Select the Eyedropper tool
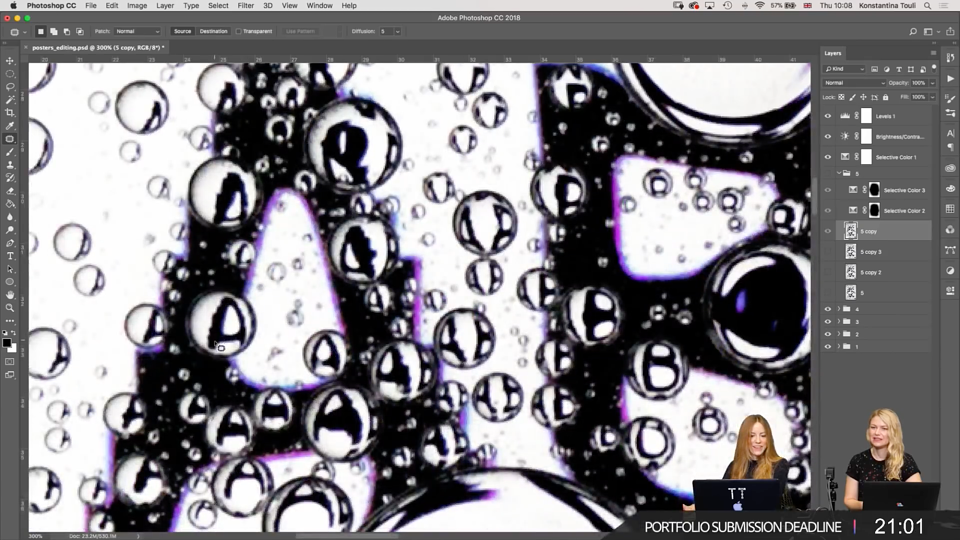 point(10,126)
